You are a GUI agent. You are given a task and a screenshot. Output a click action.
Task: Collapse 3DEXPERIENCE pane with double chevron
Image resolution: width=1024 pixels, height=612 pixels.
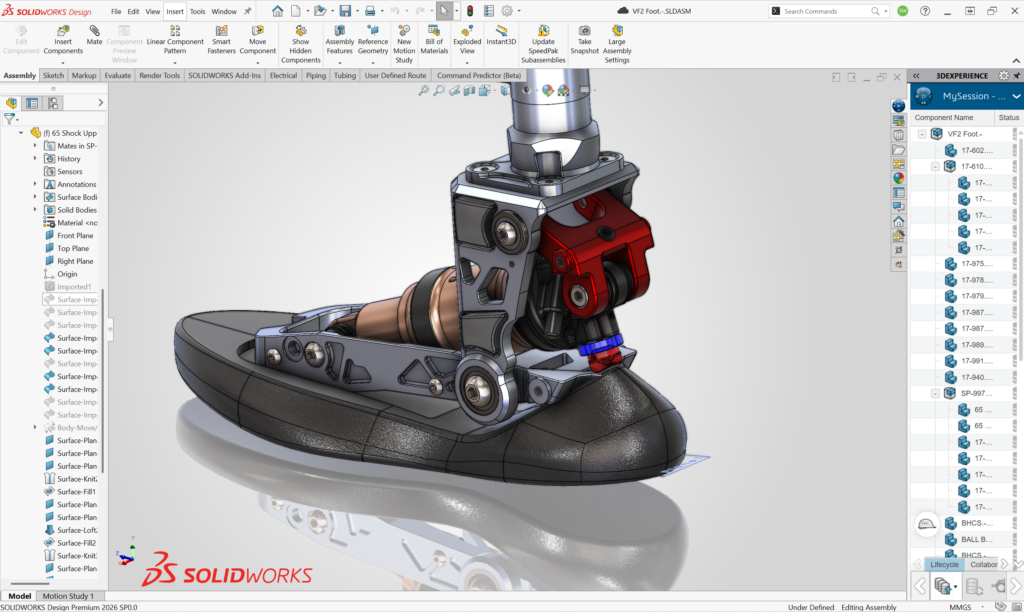(916, 76)
